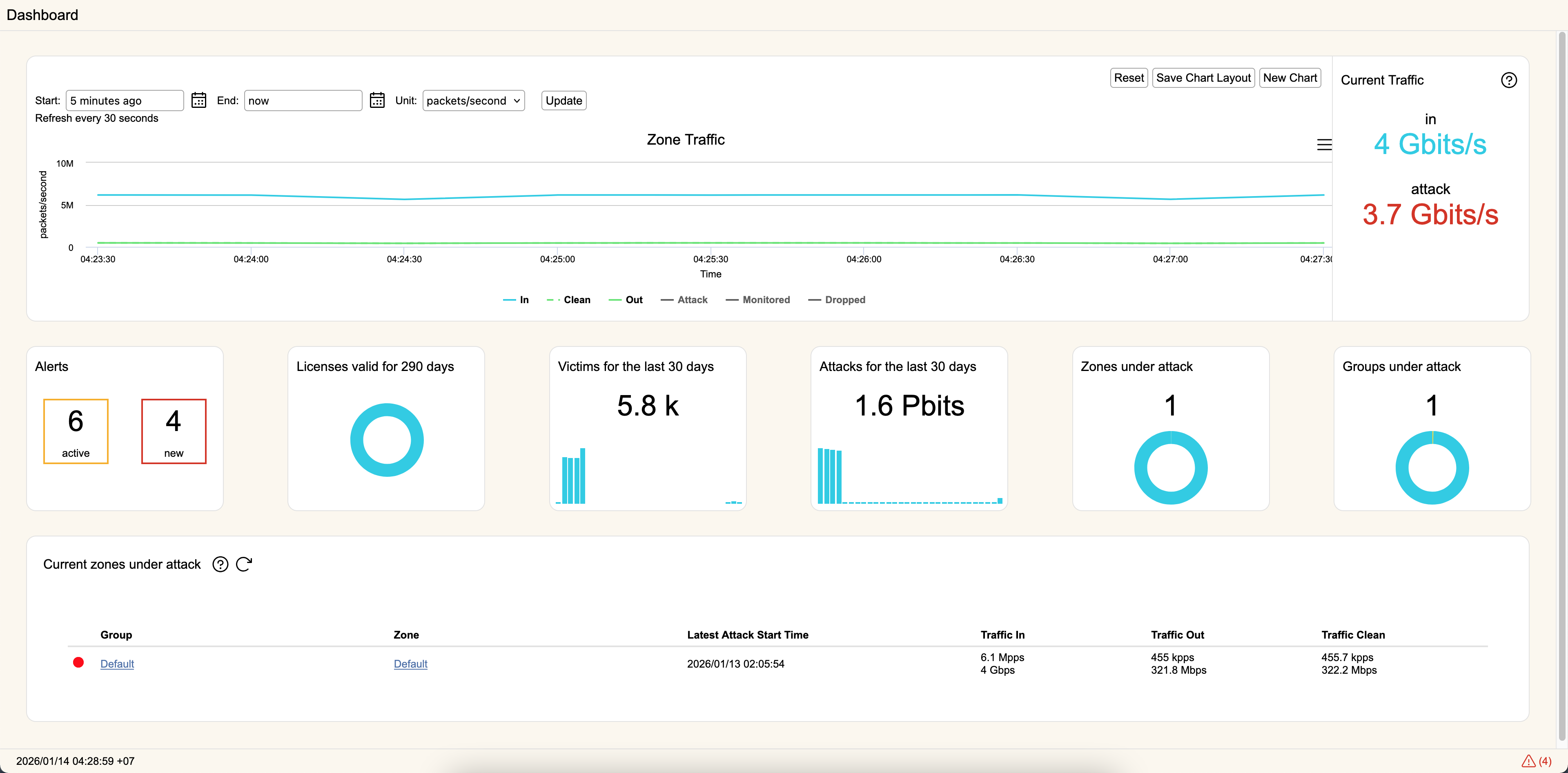The height and width of the screenshot is (773, 1568).
Task: Click the Traffic In column header
Action: click(1002, 635)
